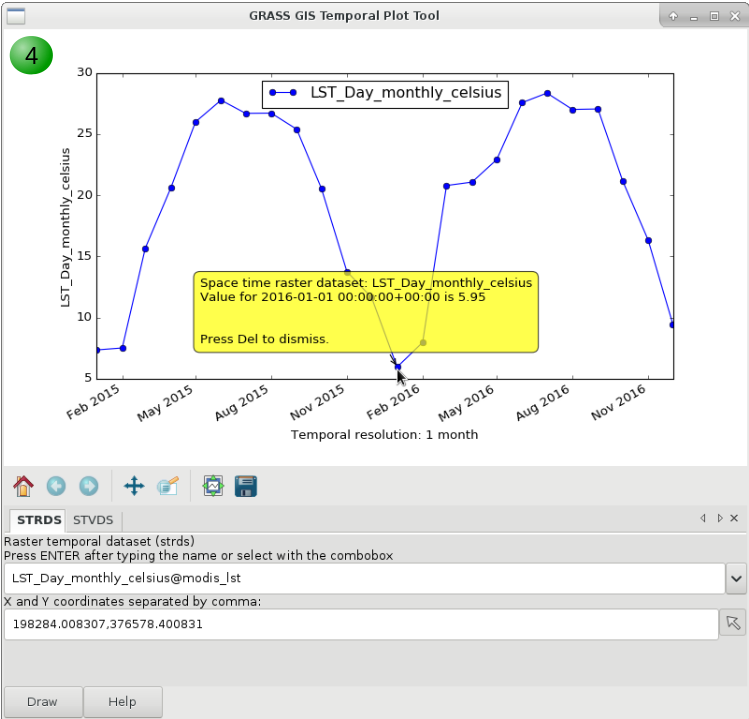Screen dimensions: 749x719
Task: Click the vertical LST_Day_monthly_celsius y-axis label
Action: pyautogui.click(x=65, y=227)
